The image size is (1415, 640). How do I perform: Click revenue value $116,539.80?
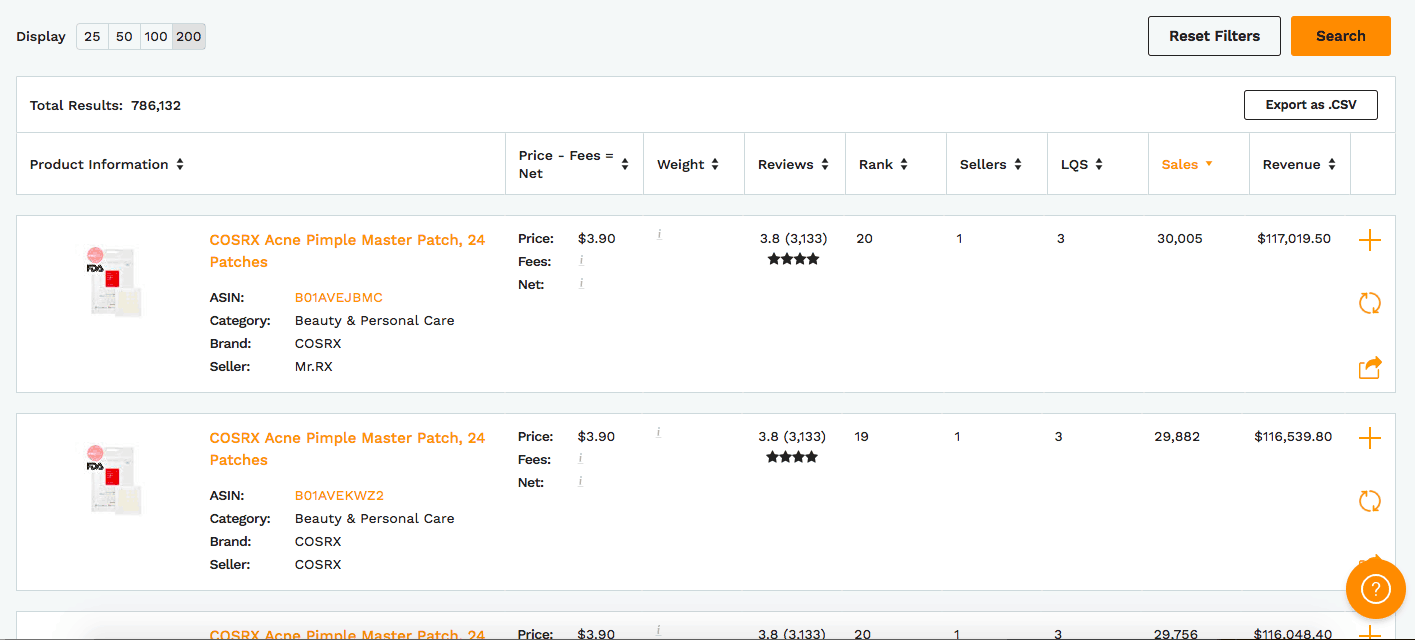click(1293, 437)
